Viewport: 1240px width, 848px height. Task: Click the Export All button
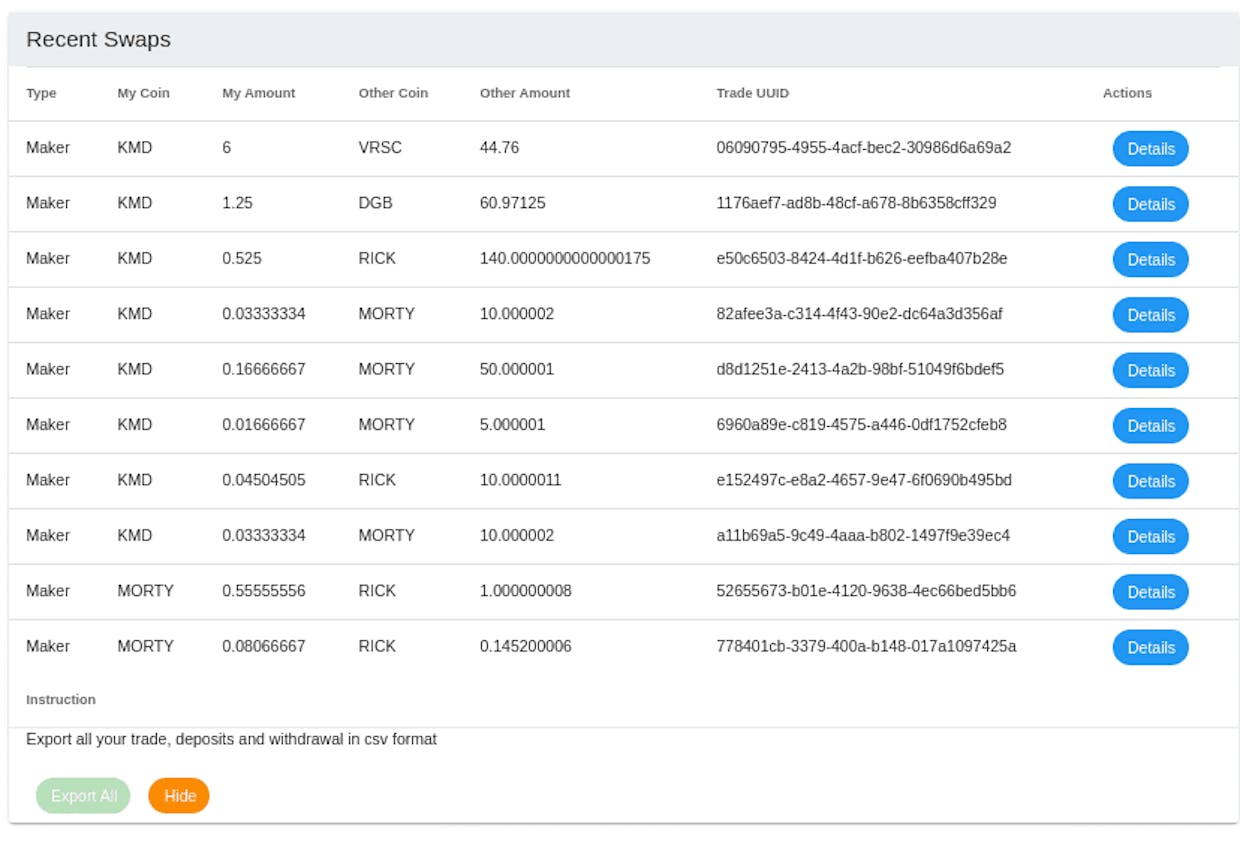[83, 796]
